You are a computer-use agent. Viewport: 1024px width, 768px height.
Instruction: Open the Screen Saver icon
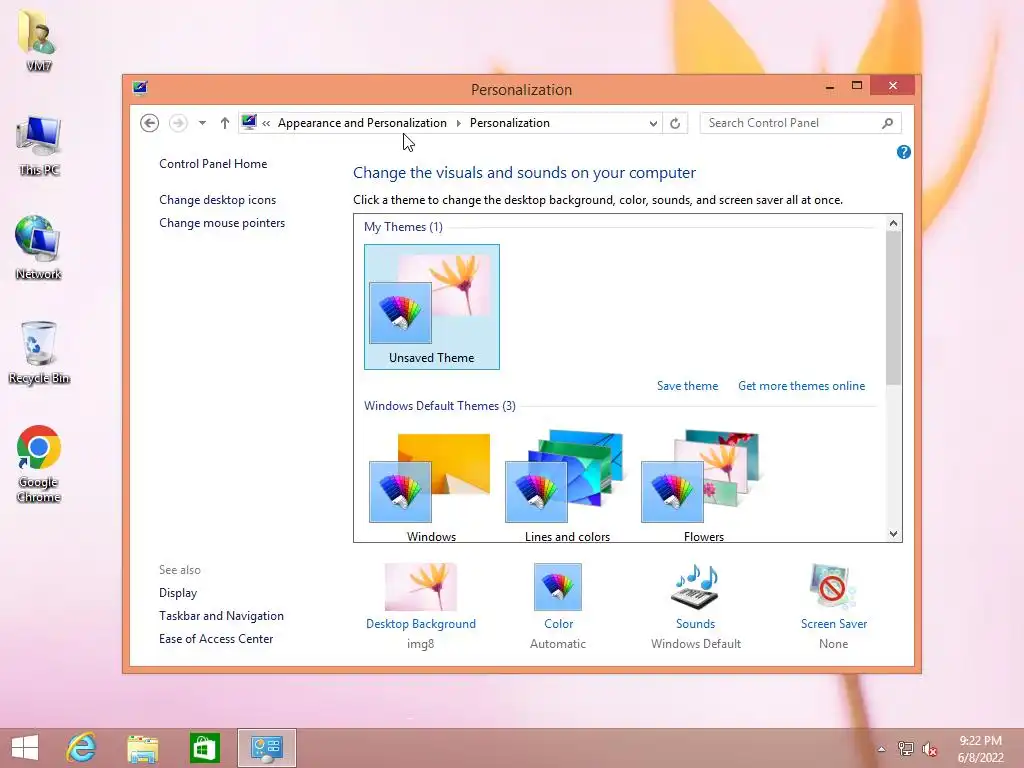coord(833,586)
